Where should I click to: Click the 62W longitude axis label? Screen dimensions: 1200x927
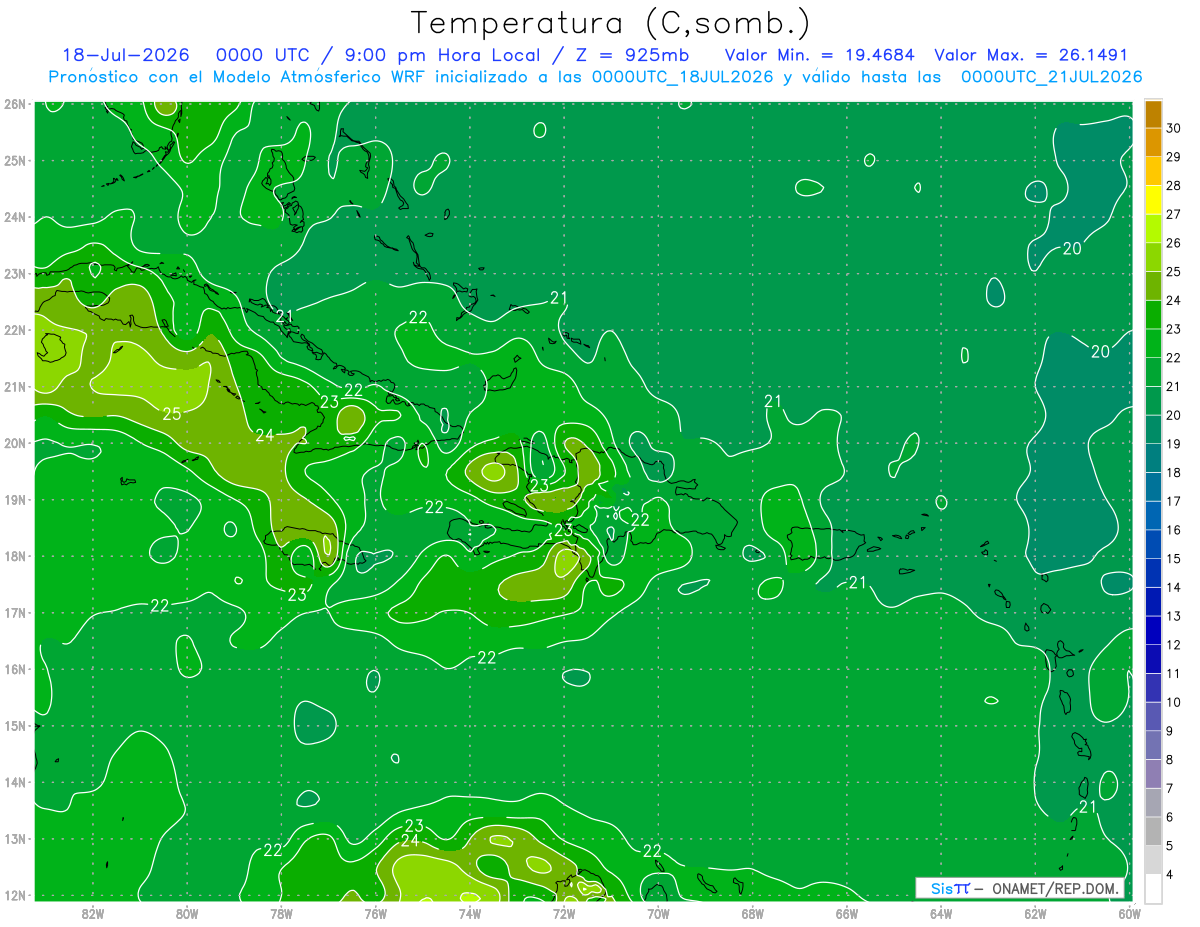(x=1035, y=912)
